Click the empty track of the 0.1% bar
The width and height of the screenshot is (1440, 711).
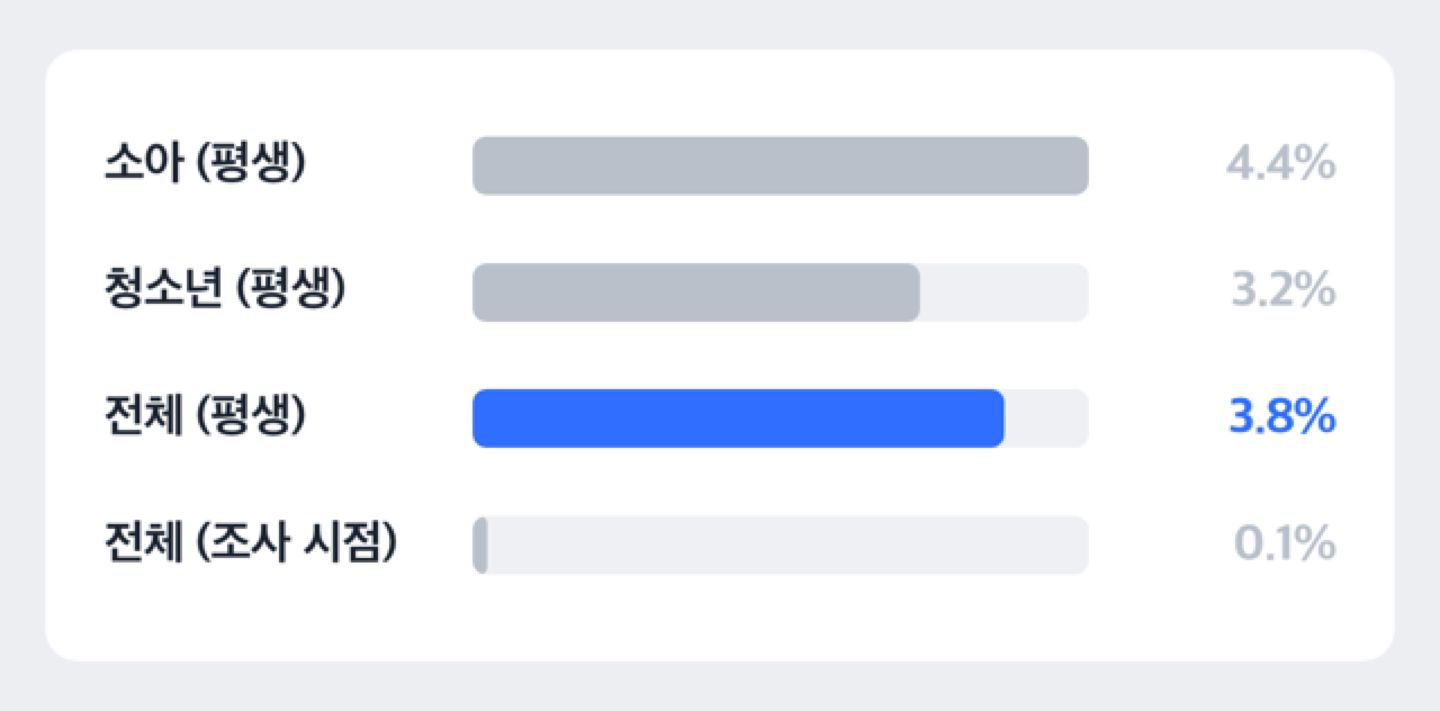click(788, 545)
